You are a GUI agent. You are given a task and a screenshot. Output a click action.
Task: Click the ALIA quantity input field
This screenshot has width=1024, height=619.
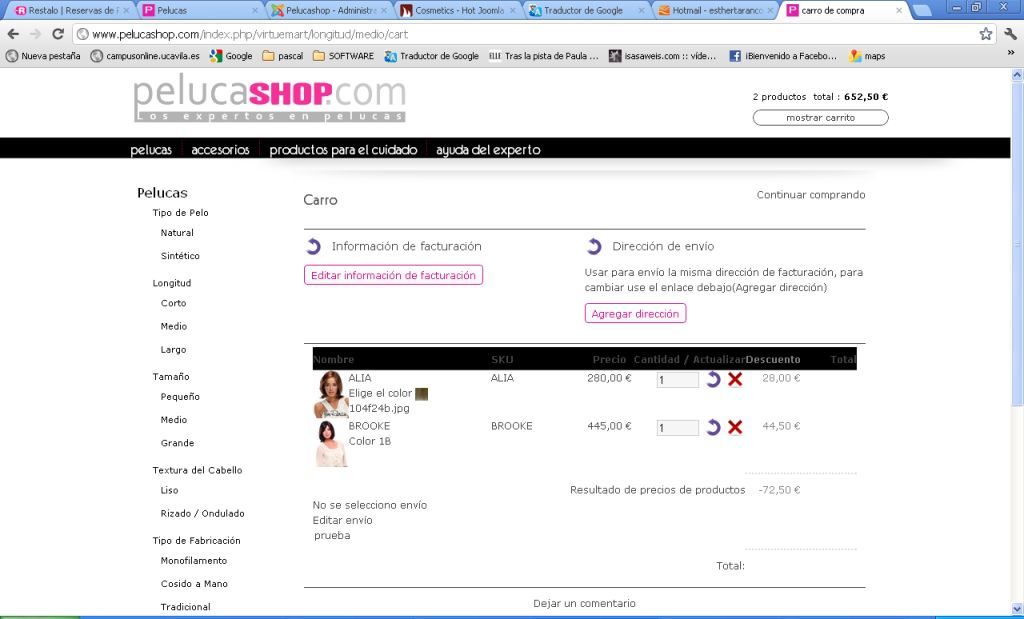click(677, 380)
